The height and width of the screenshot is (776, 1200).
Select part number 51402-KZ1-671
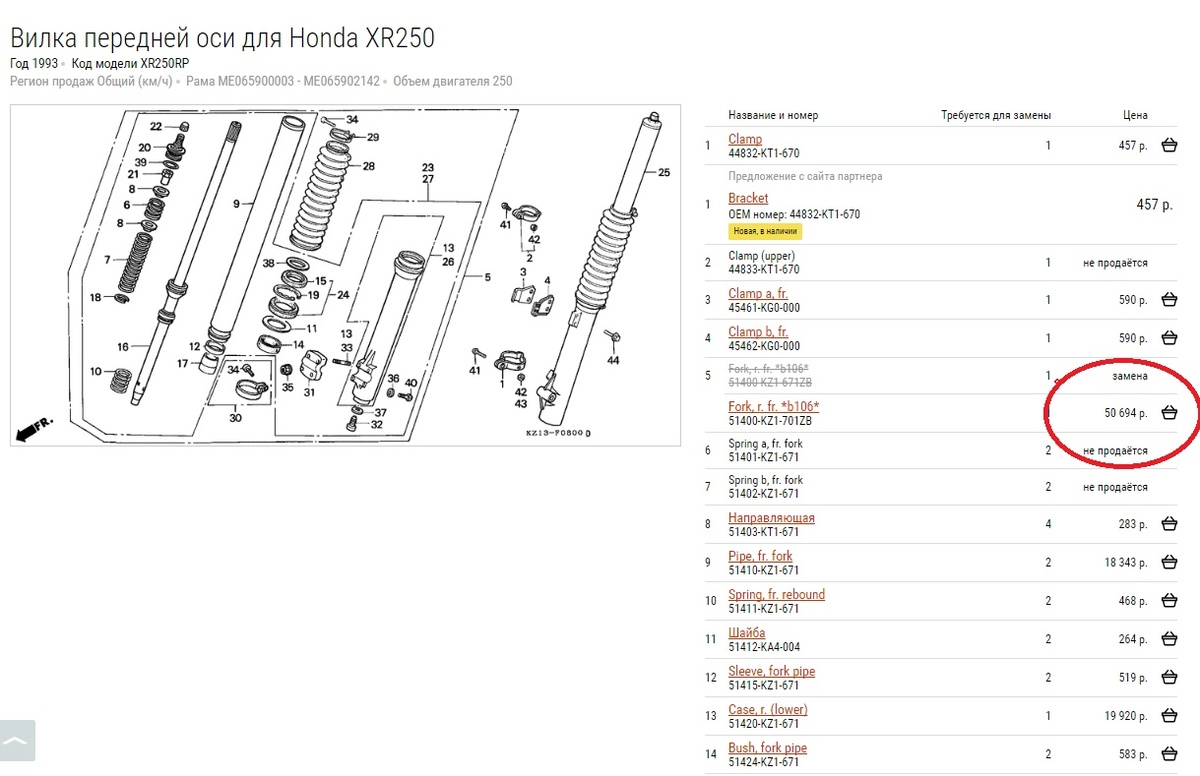(x=764, y=494)
